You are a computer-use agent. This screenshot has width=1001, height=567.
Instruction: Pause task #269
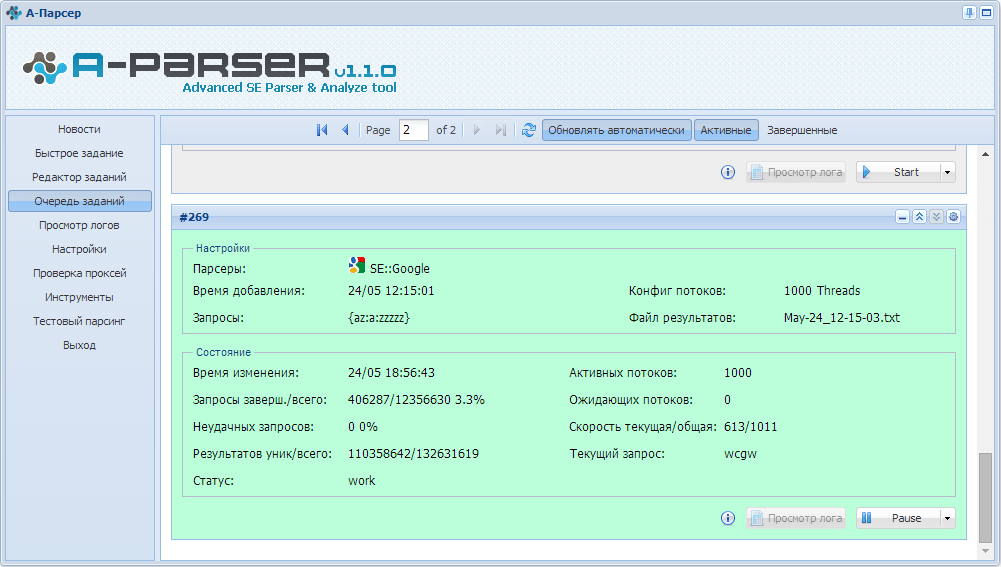898,518
